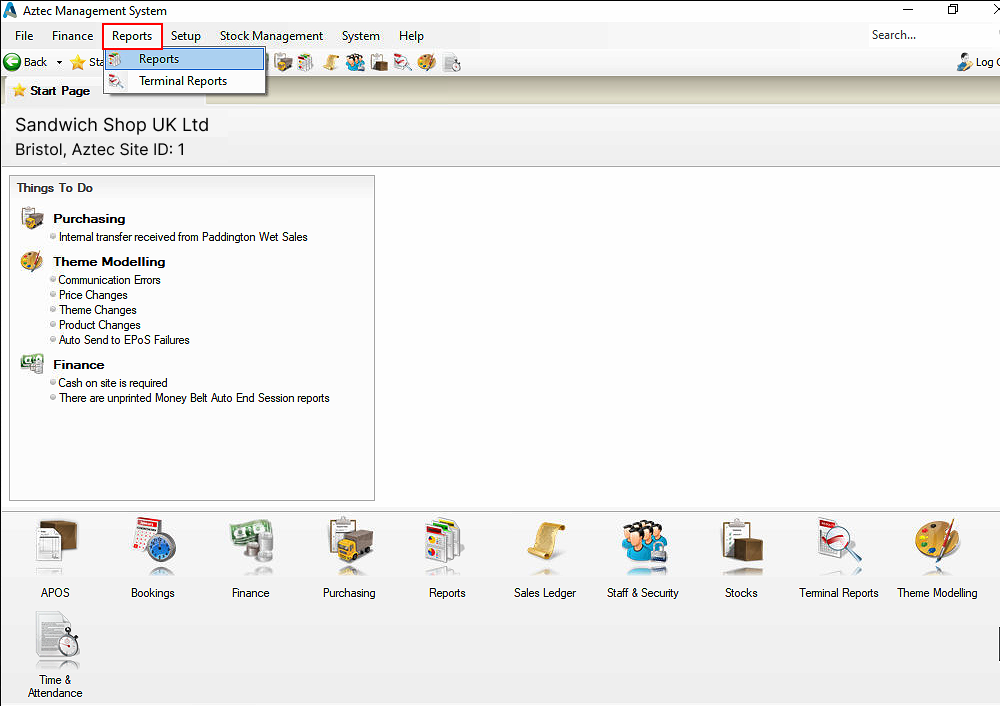Select Reports in the open dropdown menu
This screenshot has height=706, width=1000.
(159, 59)
